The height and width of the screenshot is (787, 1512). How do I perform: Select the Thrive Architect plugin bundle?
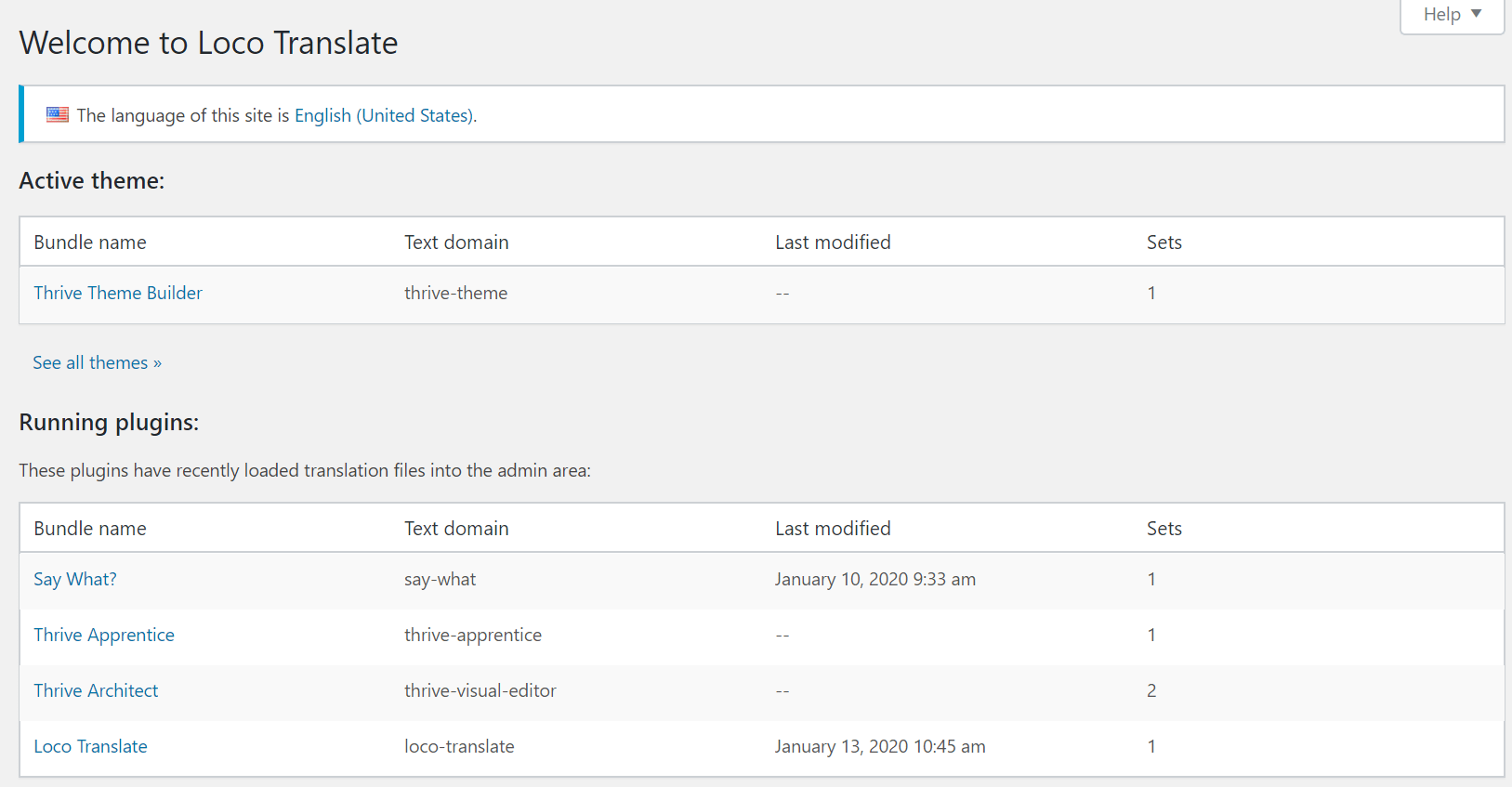point(96,690)
